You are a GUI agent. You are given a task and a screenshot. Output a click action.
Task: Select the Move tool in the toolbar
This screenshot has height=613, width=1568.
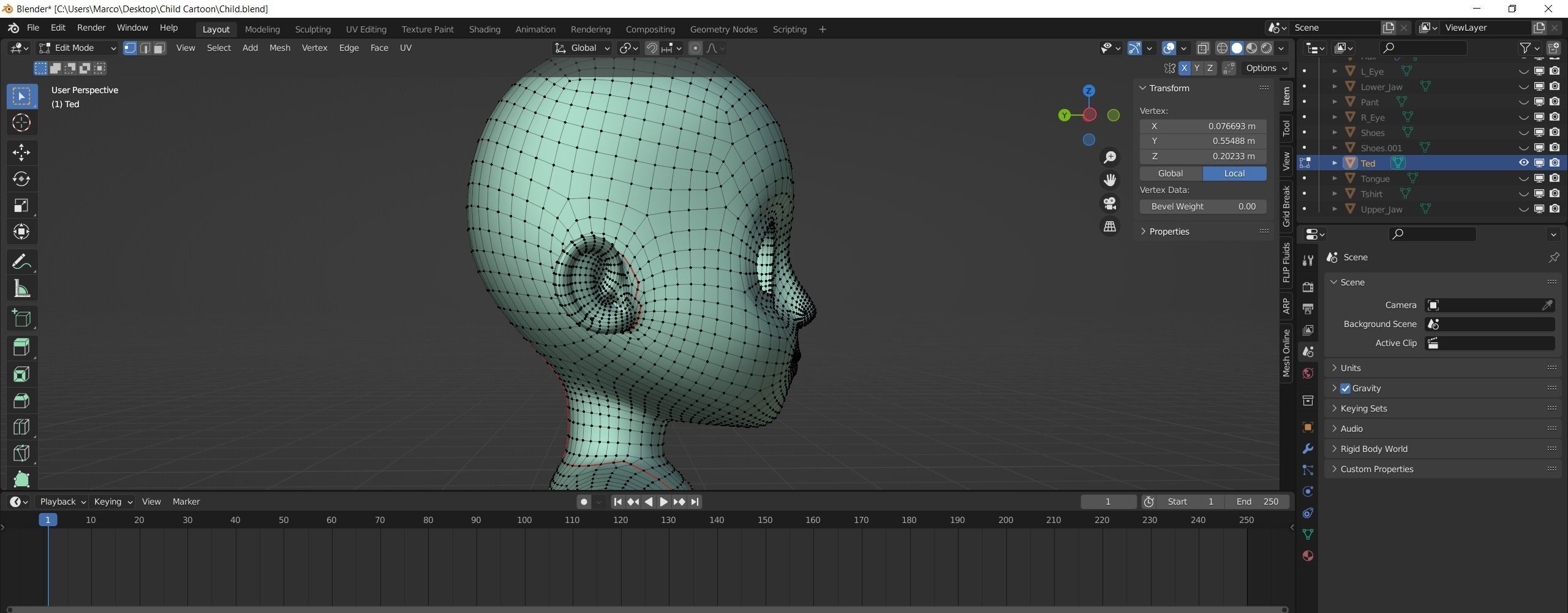click(x=21, y=152)
